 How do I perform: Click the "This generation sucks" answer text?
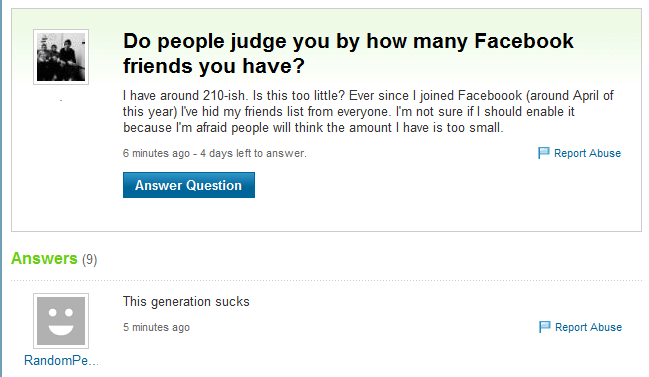(x=186, y=302)
